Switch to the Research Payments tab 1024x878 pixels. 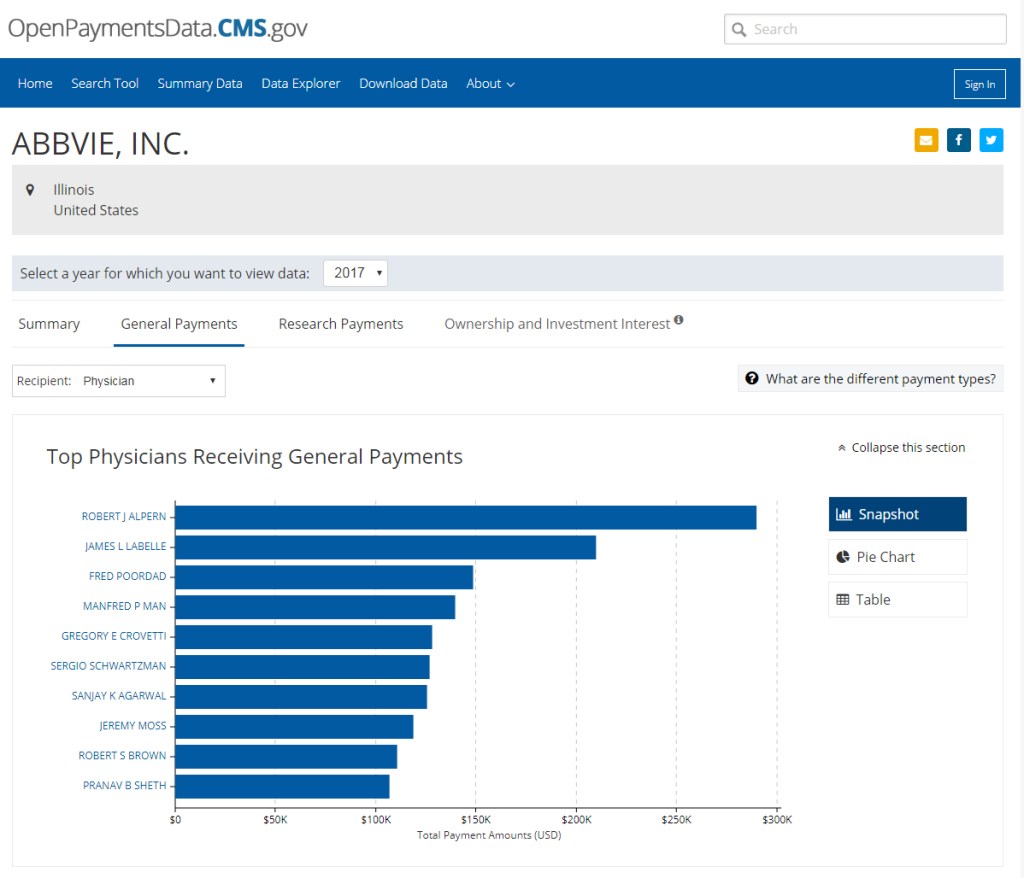pyautogui.click(x=340, y=323)
